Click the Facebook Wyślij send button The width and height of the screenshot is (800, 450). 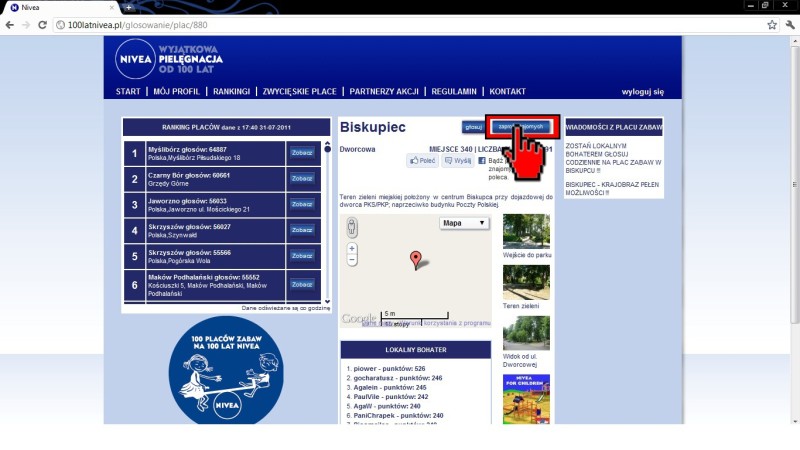click(458, 161)
